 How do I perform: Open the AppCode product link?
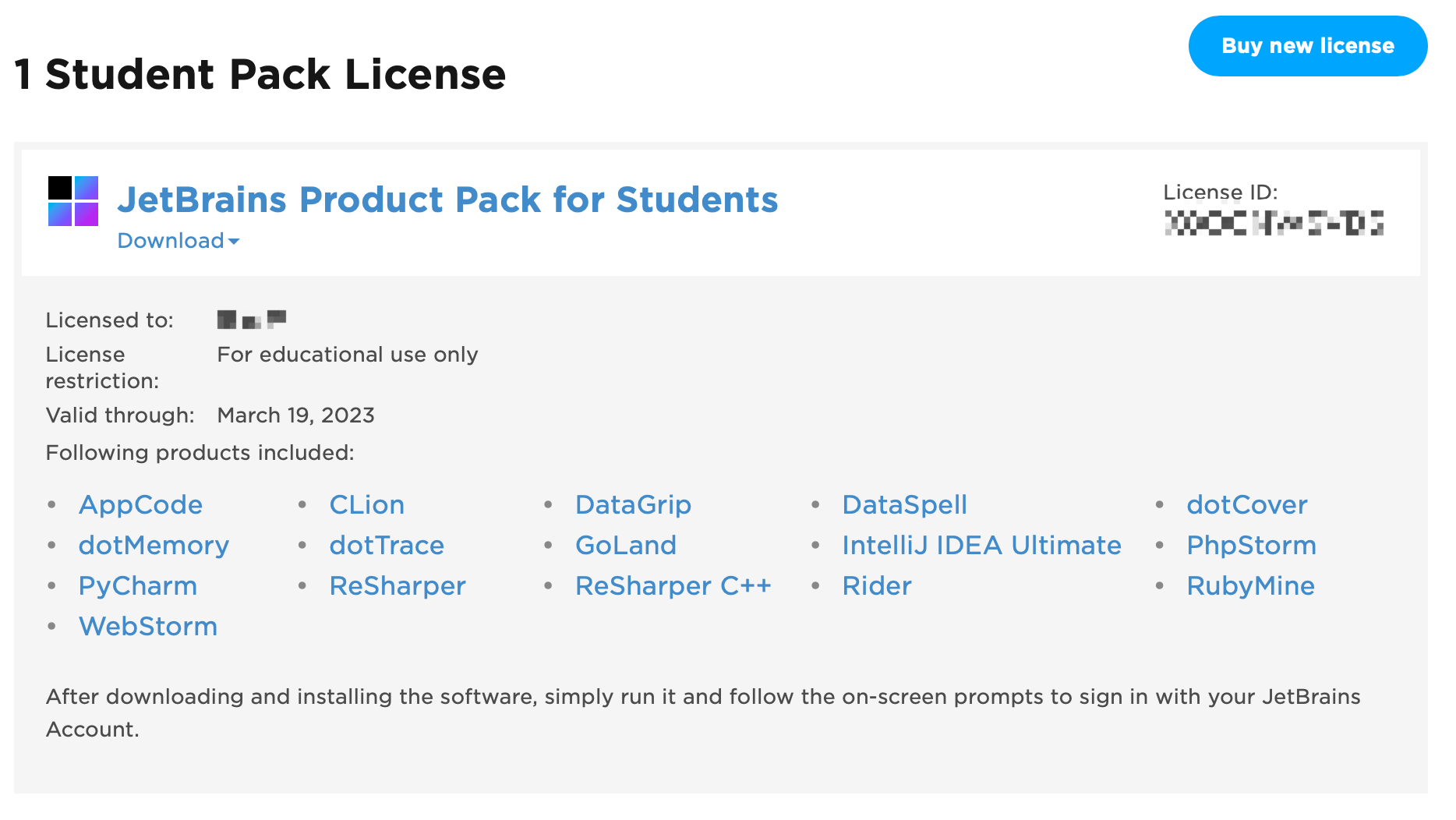click(x=140, y=505)
